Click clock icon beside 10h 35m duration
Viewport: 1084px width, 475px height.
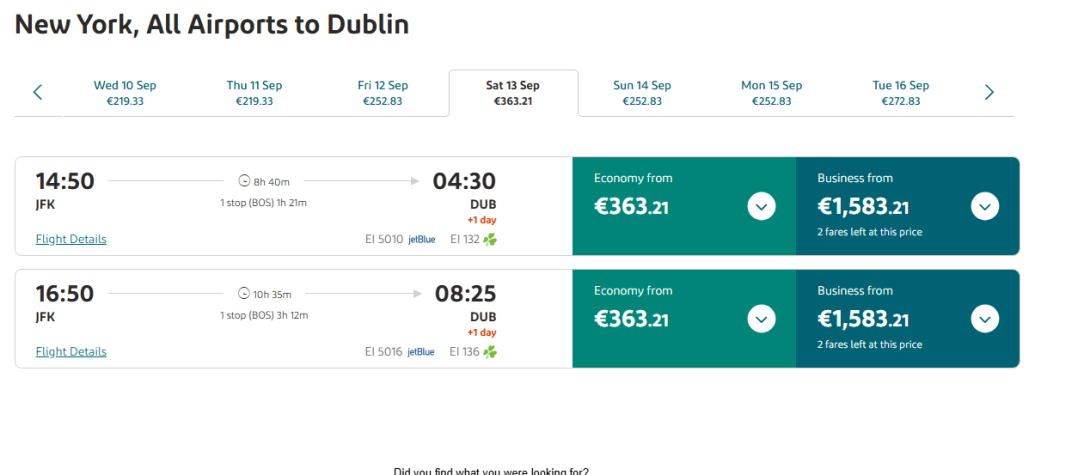point(244,294)
